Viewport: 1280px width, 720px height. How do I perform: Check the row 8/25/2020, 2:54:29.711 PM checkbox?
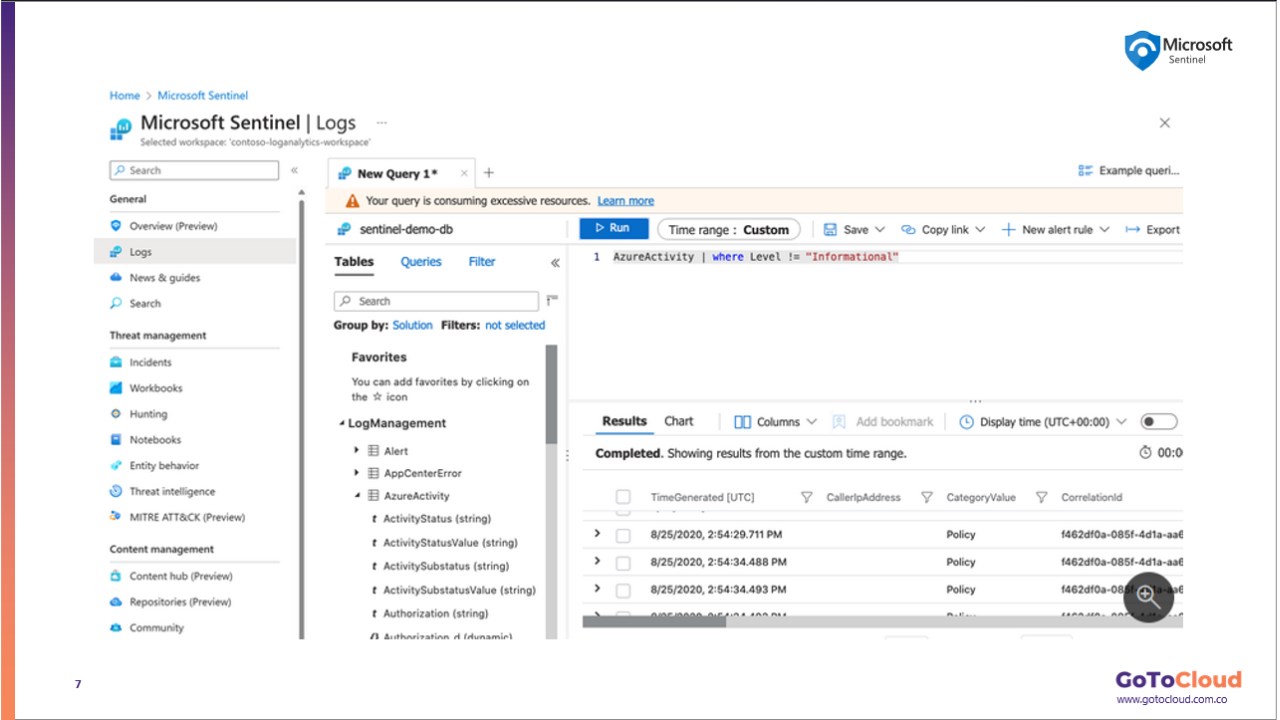coord(623,535)
